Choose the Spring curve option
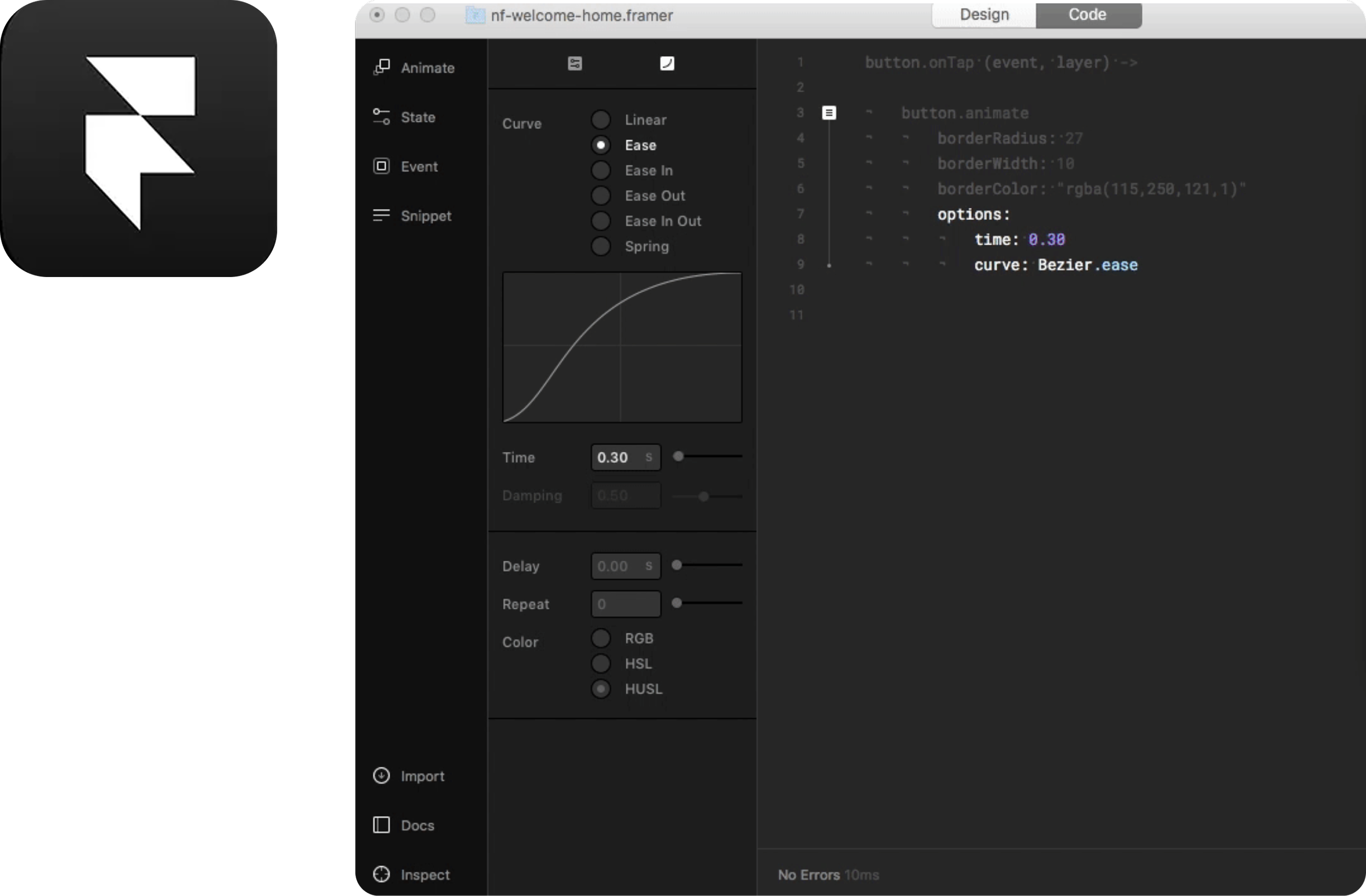1366x896 pixels. coord(601,246)
